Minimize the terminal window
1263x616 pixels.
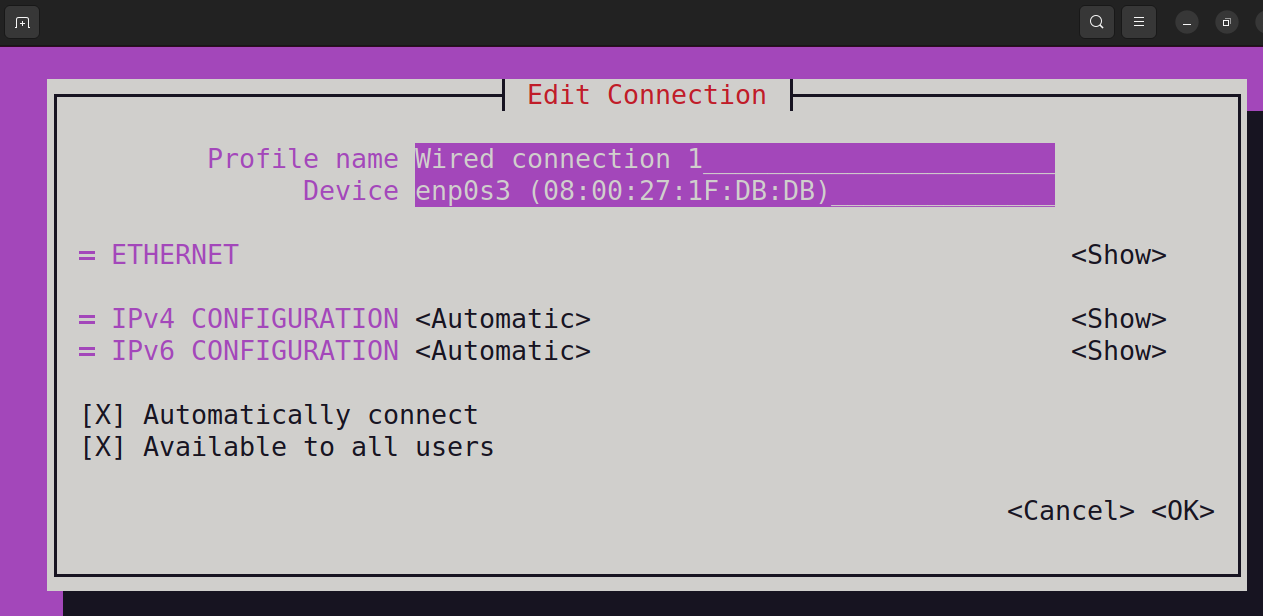click(x=1187, y=22)
